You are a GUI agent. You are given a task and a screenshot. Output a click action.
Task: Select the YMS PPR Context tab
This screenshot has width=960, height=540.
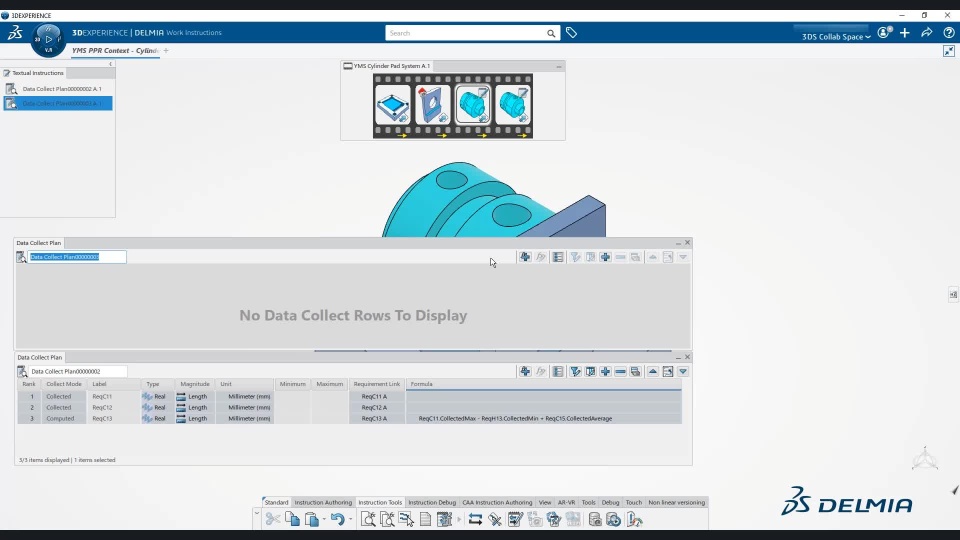click(x=115, y=51)
